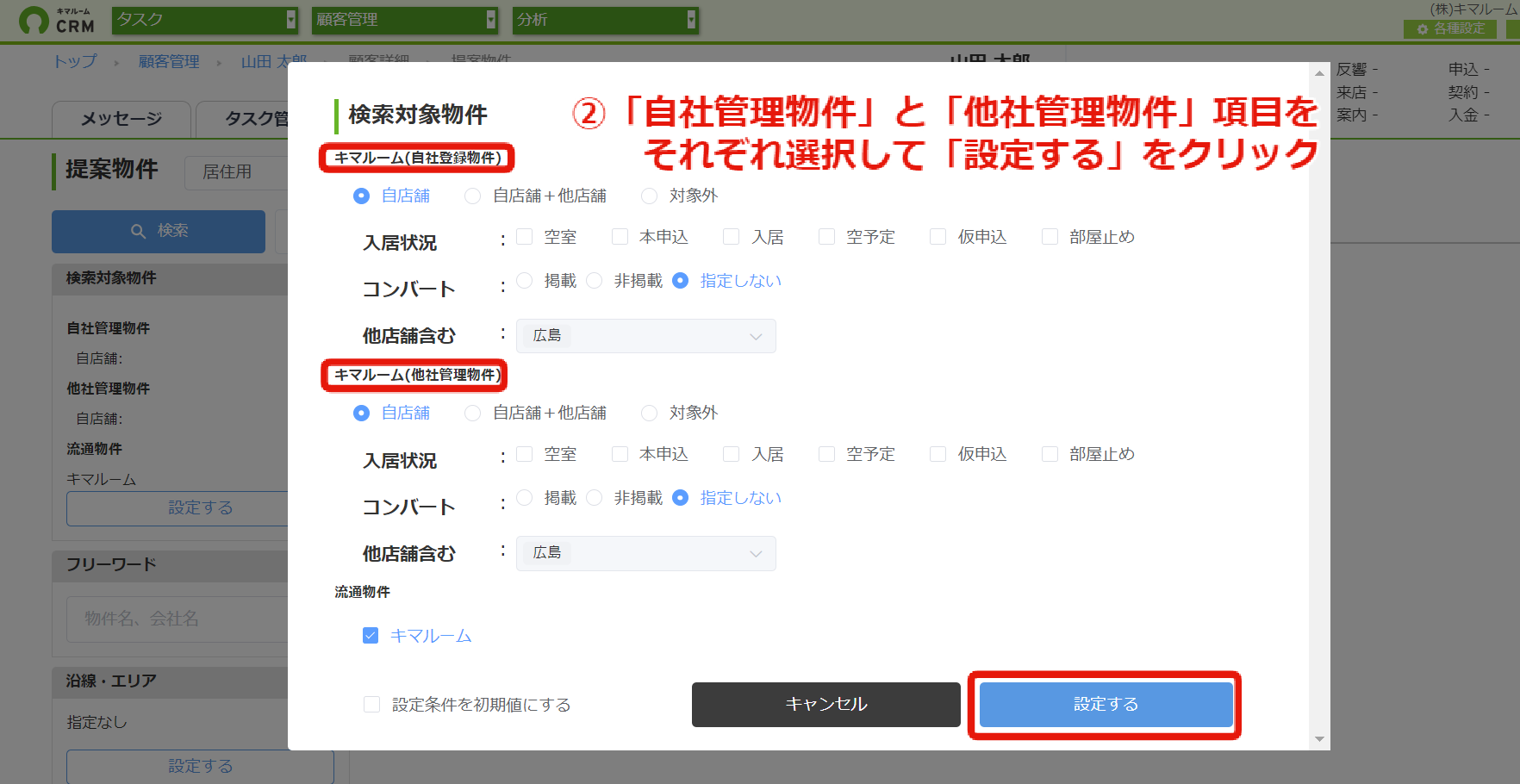Check 部屋止め in first 入居状況 row

point(1050,237)
